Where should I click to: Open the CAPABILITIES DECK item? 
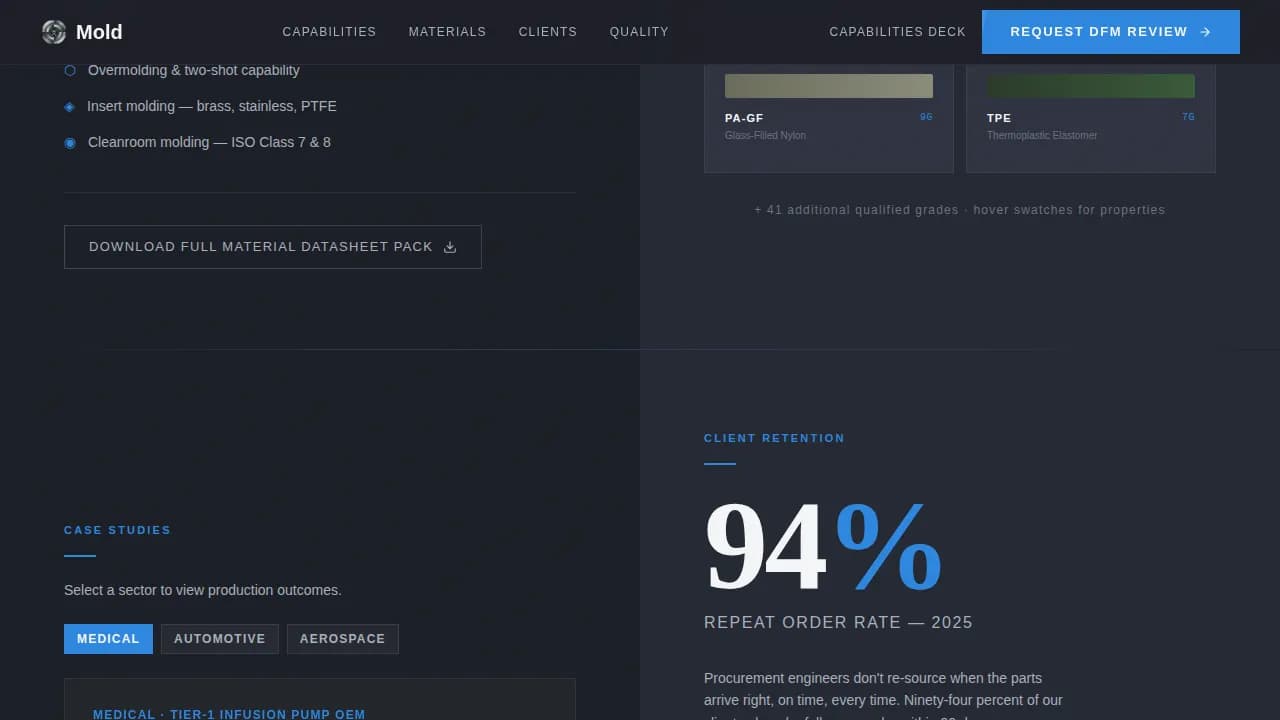[897, 31]
